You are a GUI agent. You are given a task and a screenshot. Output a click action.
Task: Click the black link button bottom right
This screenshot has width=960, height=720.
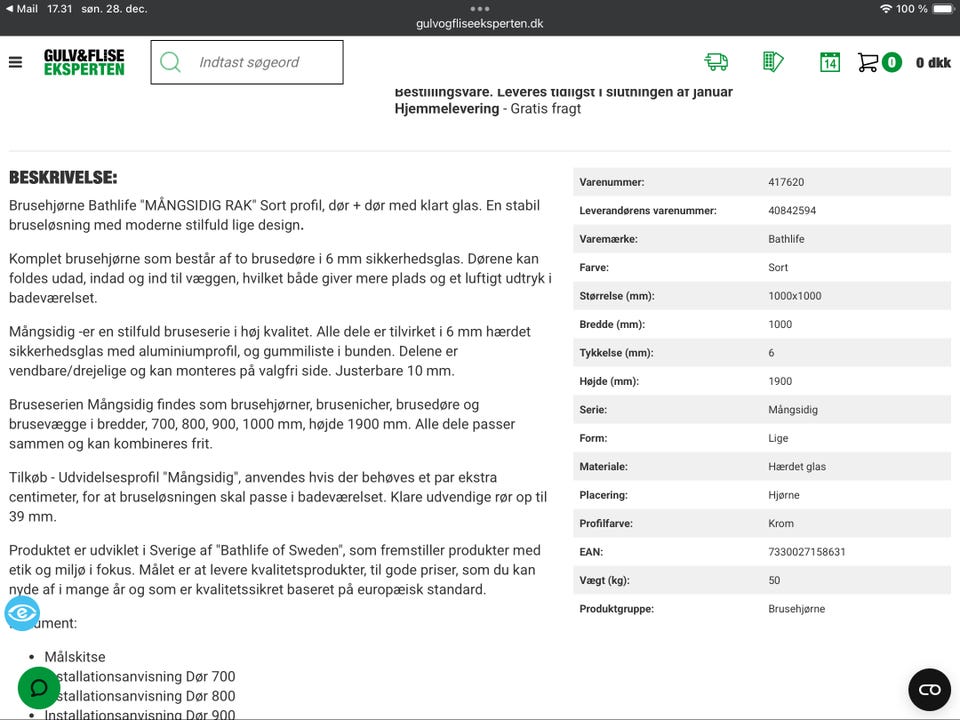929,689
